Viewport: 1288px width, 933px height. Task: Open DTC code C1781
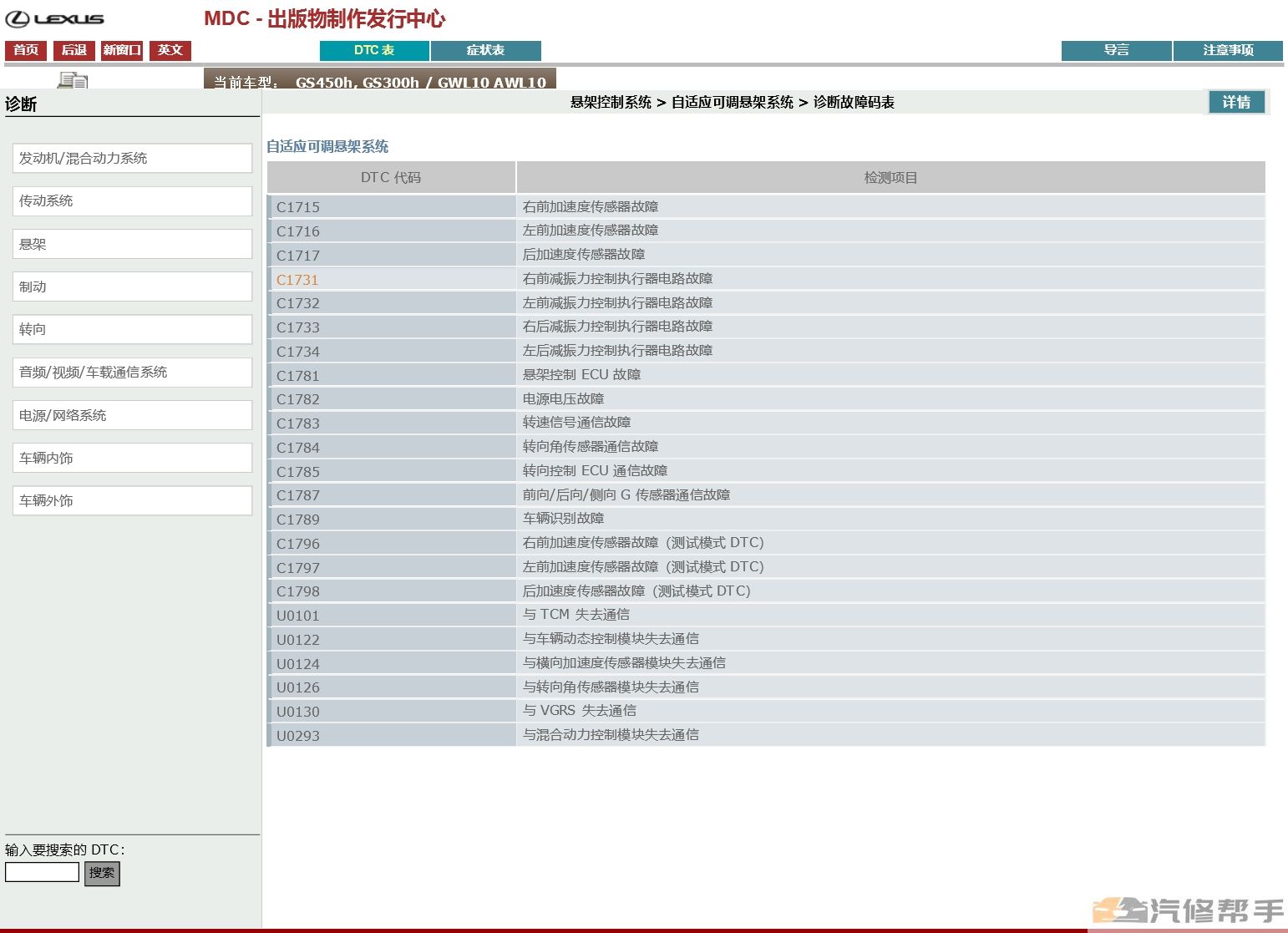click(x=298, y=376)
